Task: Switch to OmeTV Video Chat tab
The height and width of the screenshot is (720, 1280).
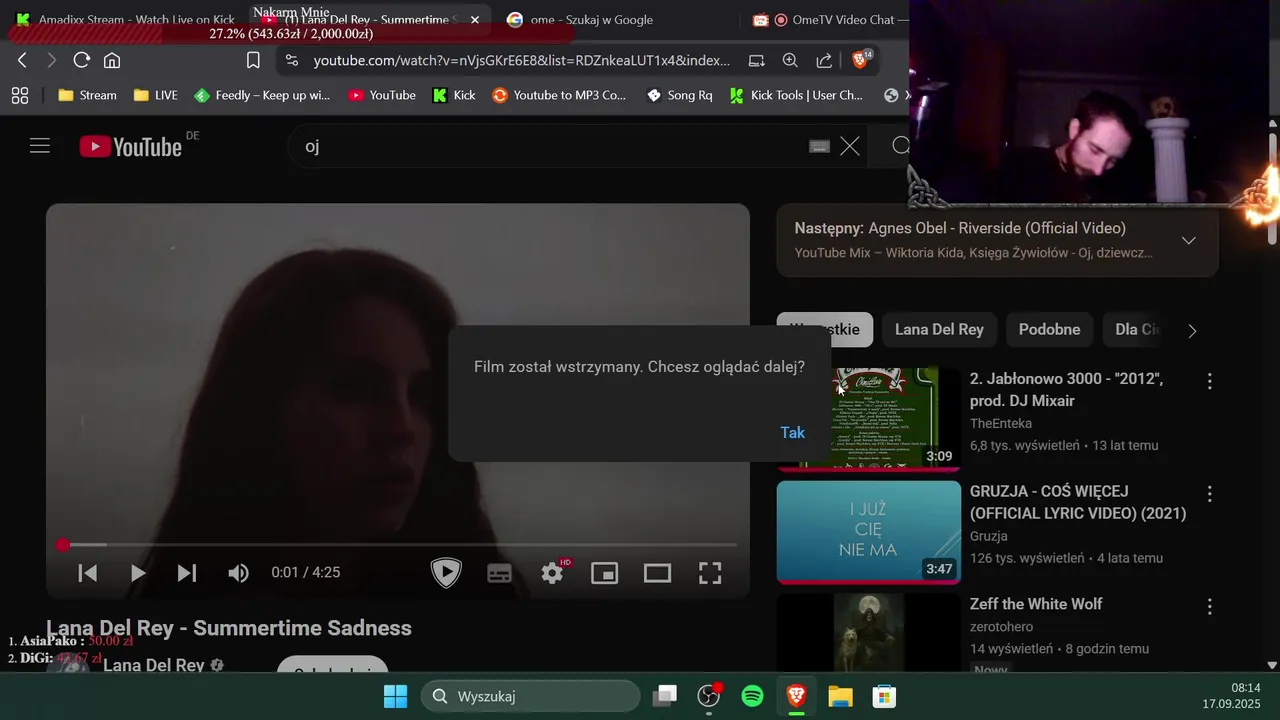Action: coord(829,19)
